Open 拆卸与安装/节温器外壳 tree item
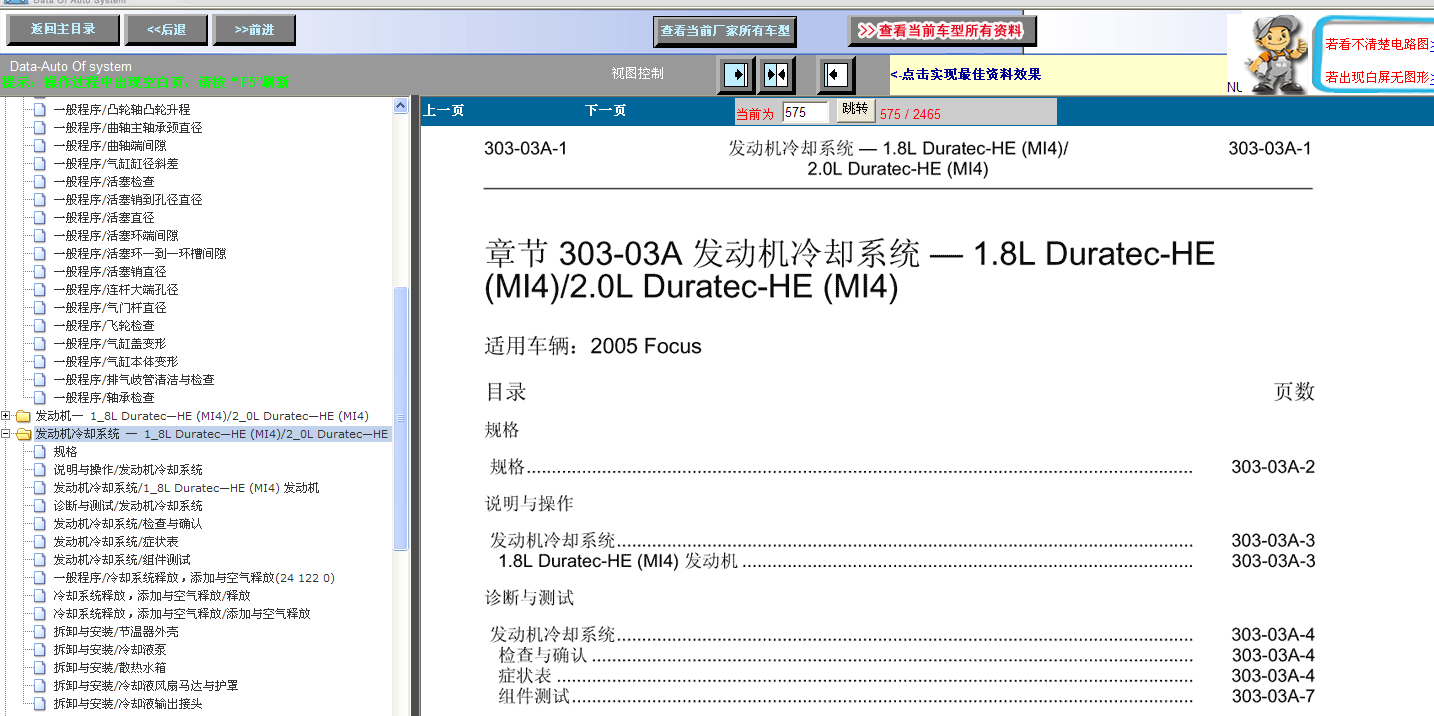Viewport: 1434px width, 716px height. point(115,632)
